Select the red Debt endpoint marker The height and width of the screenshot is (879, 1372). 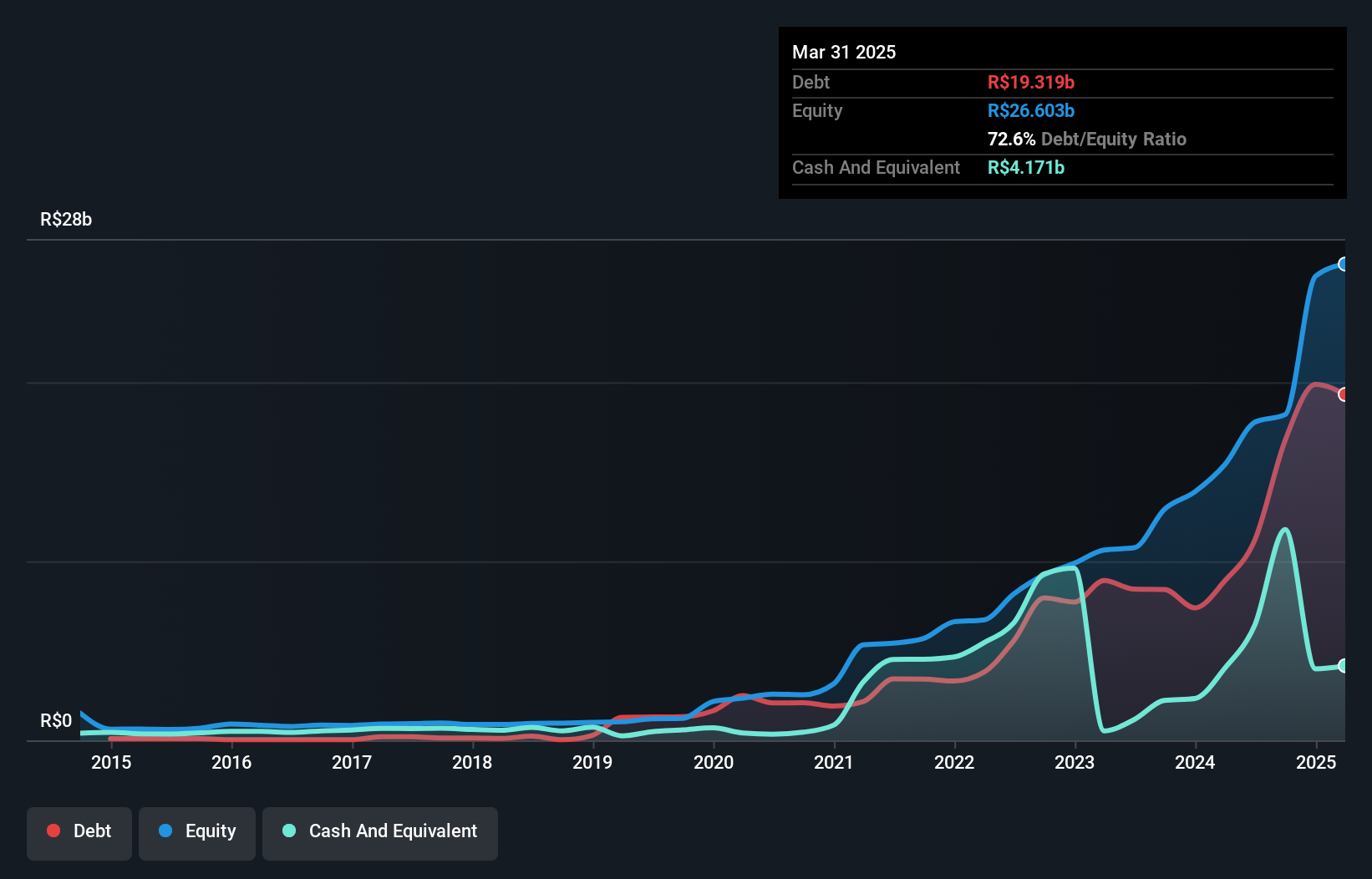pyautogui.click(x=1343, y=394)
